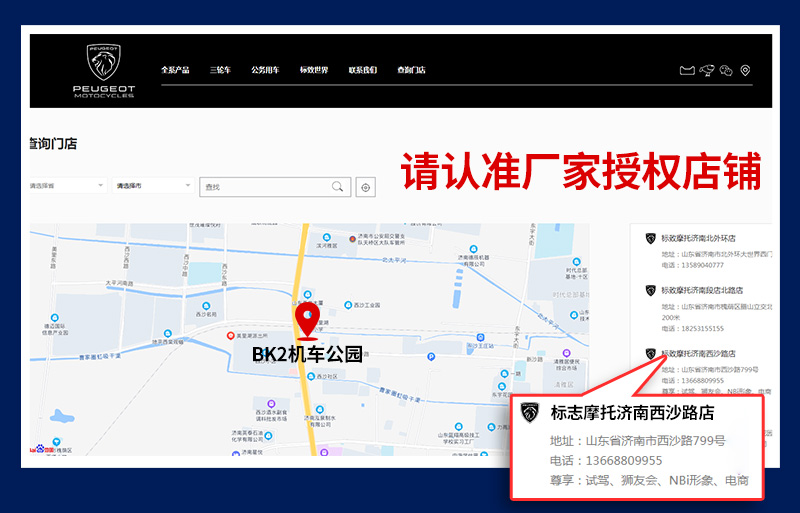Open the 全系产品 menu
This screenshot has height=513, width=800.
175,70
